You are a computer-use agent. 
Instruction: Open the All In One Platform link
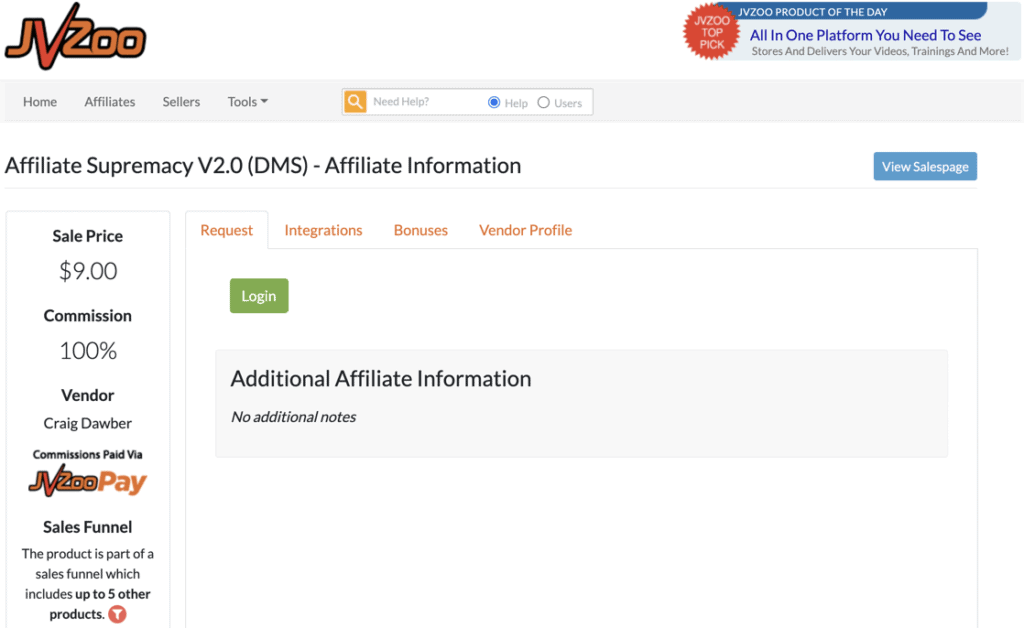point(865,35)
